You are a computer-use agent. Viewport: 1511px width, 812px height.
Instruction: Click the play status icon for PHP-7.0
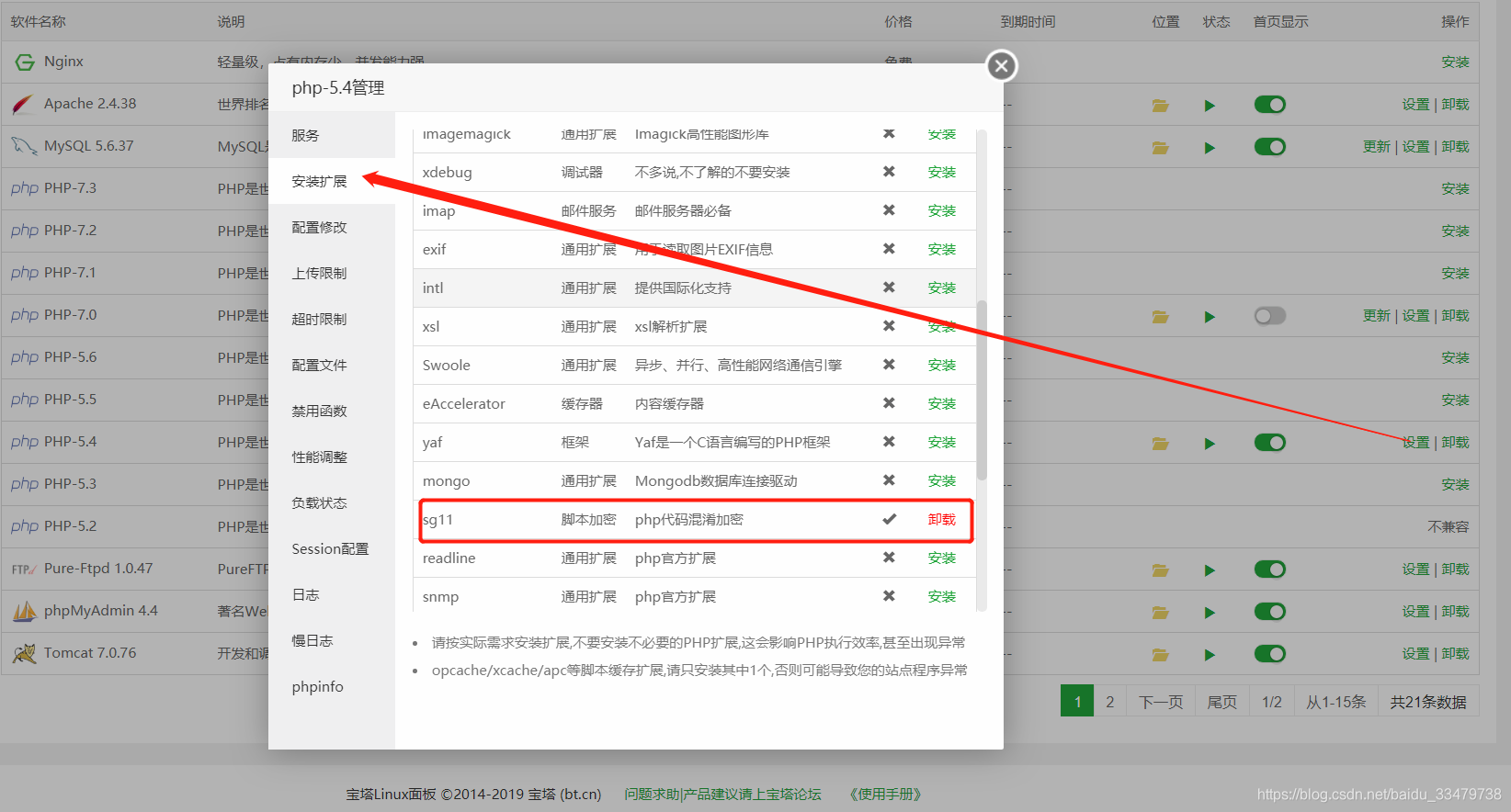pos(1210,317)
